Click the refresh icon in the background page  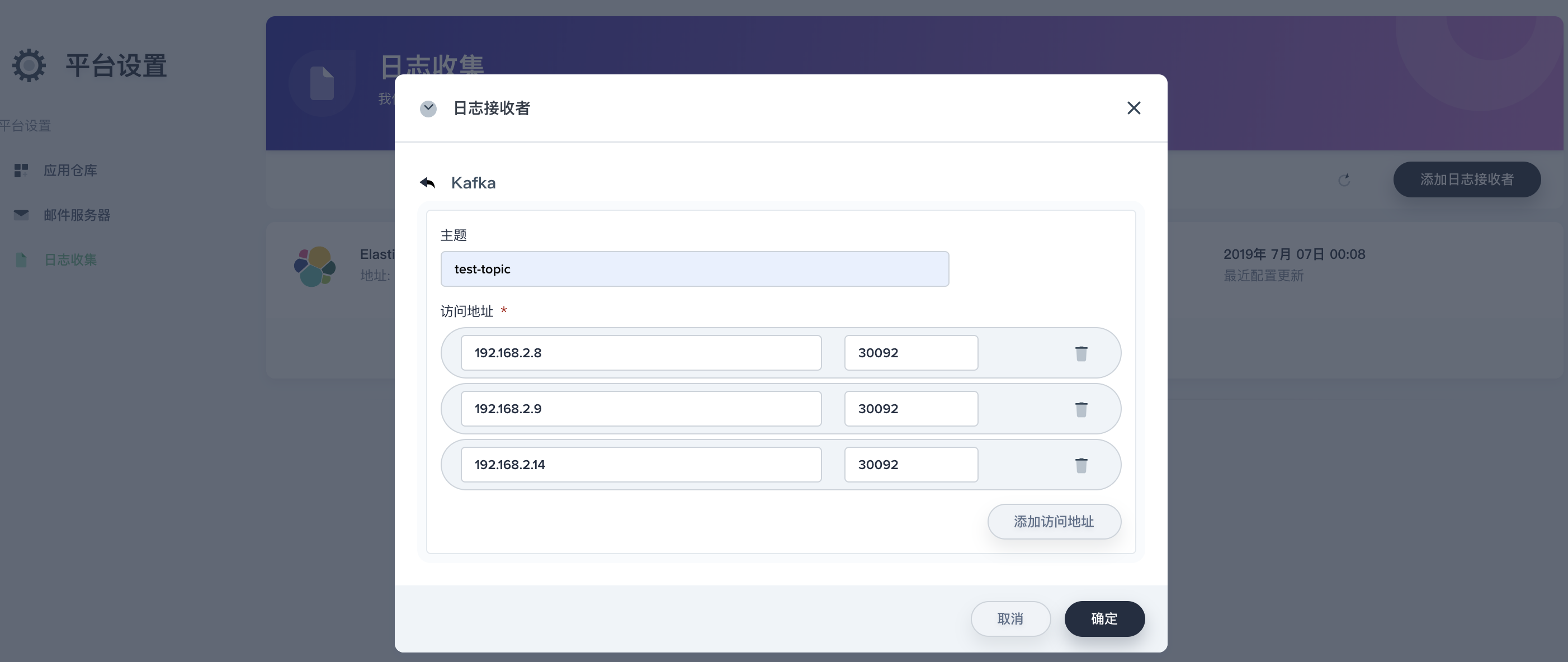(1344, 179)
